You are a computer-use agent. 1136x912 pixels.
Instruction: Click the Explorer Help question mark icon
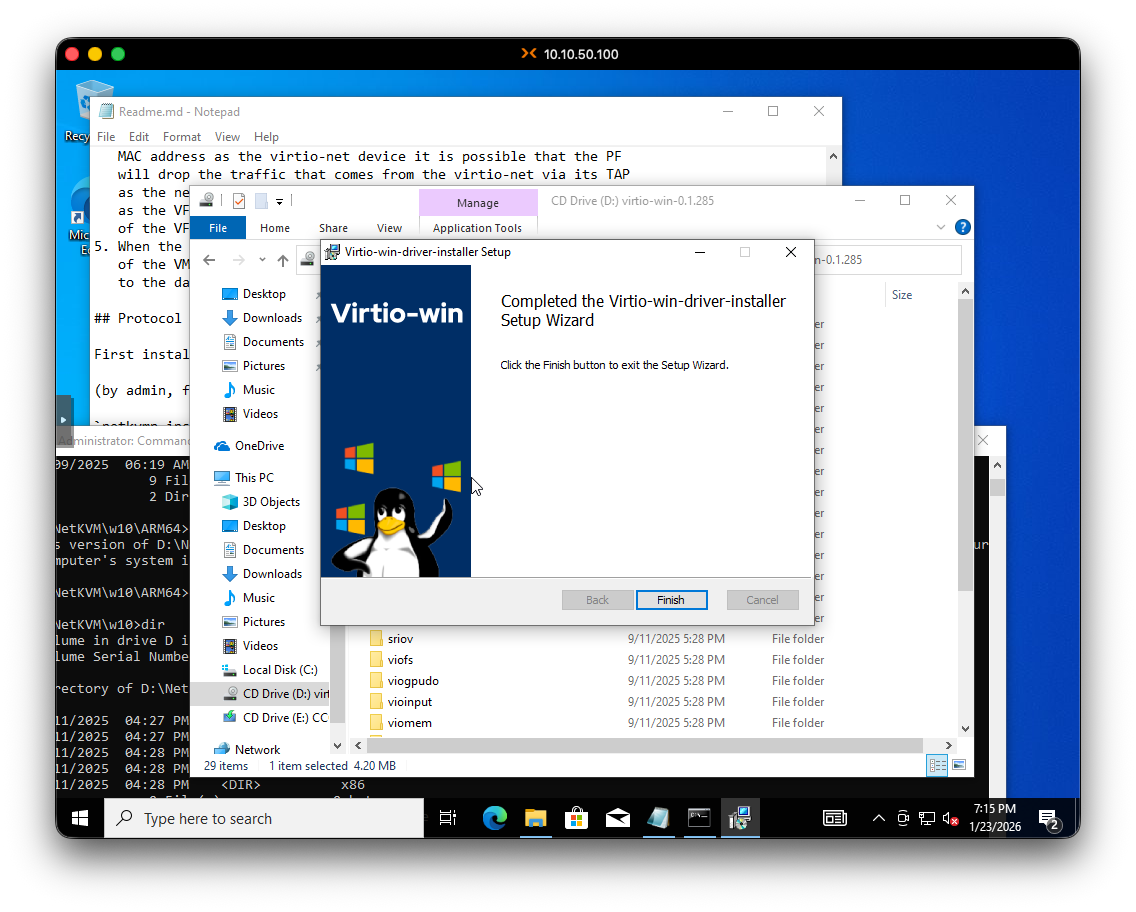tap(962, 227)
